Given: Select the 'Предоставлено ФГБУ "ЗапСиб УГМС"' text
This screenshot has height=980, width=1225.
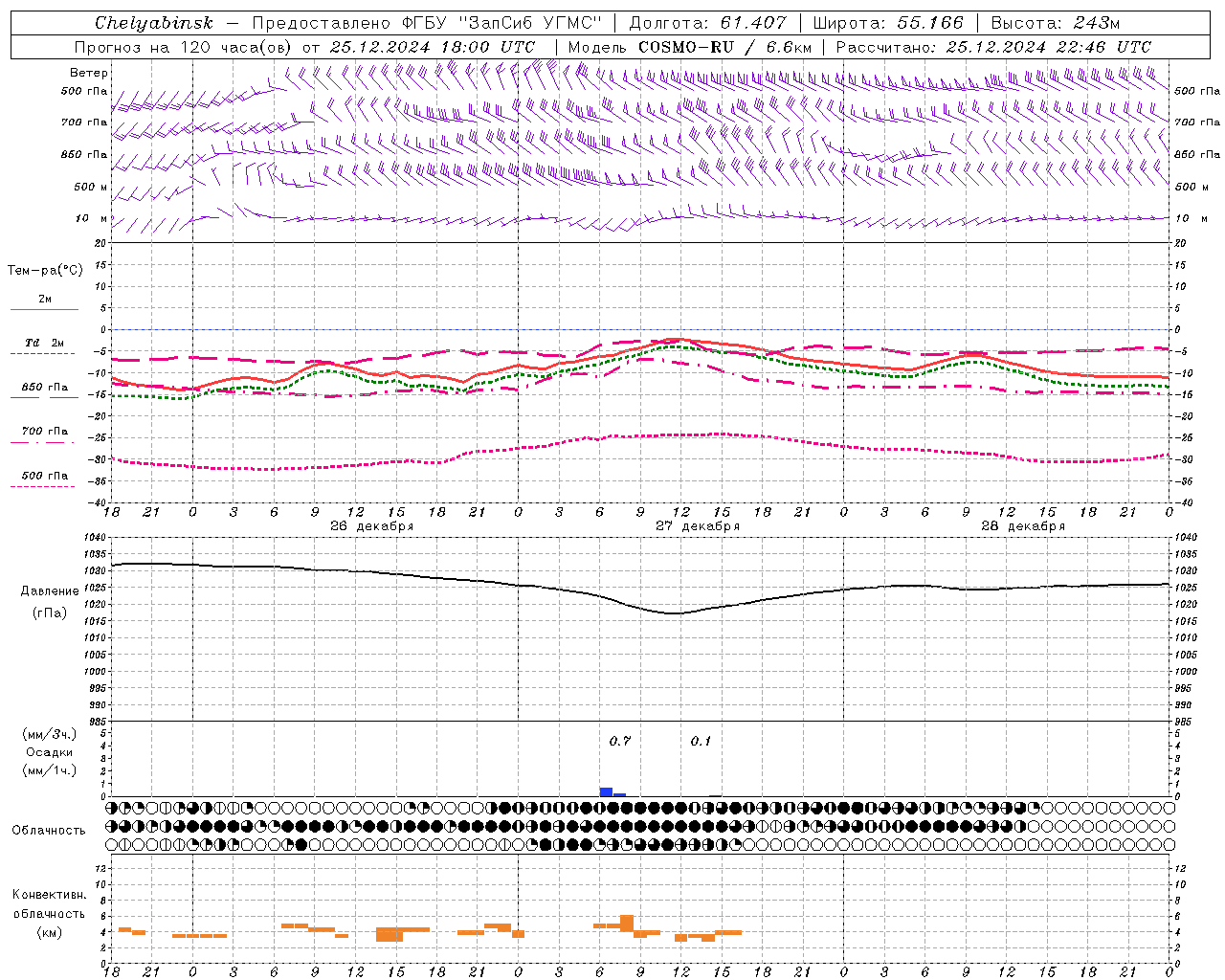Looking at the screenshot, I should click(x=427, y=23).
